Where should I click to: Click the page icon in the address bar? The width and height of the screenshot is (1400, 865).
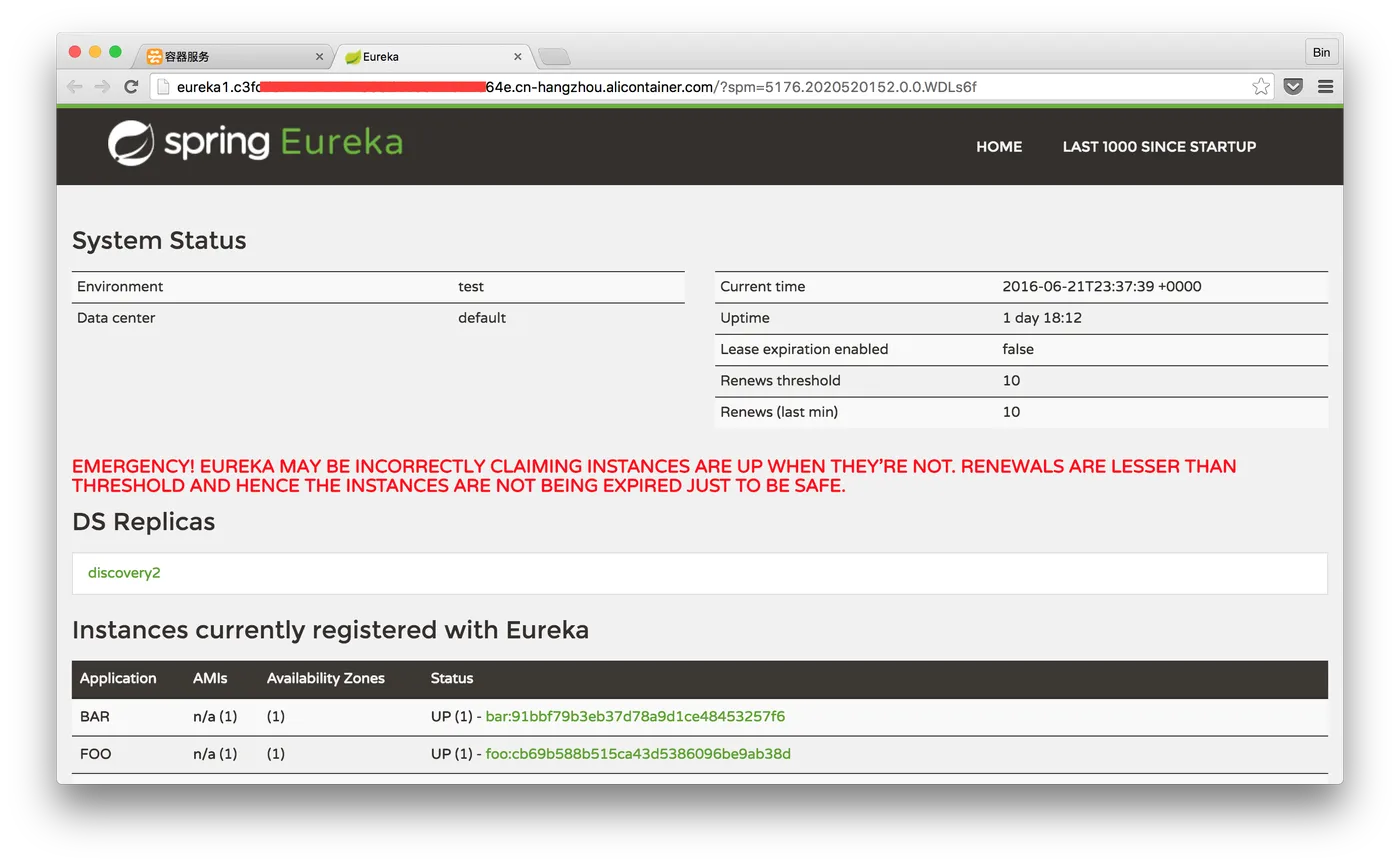pyautogui.click(x=164, y=87)
